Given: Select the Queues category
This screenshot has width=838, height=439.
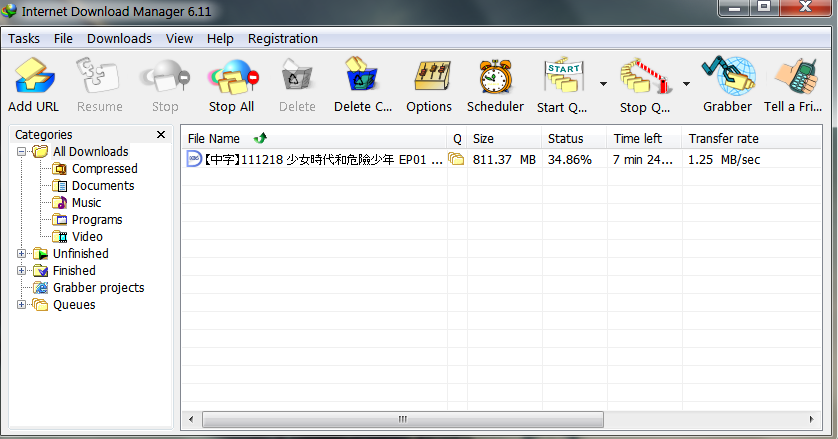Looking at the screenshot, I should (74, 305).
